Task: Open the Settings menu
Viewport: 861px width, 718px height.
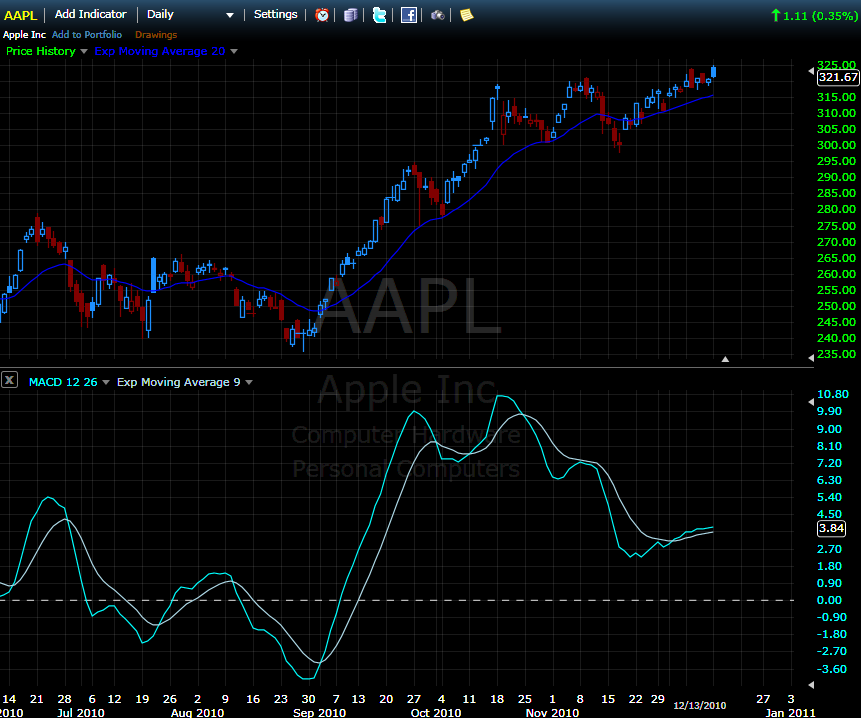Action: point(275,14)
